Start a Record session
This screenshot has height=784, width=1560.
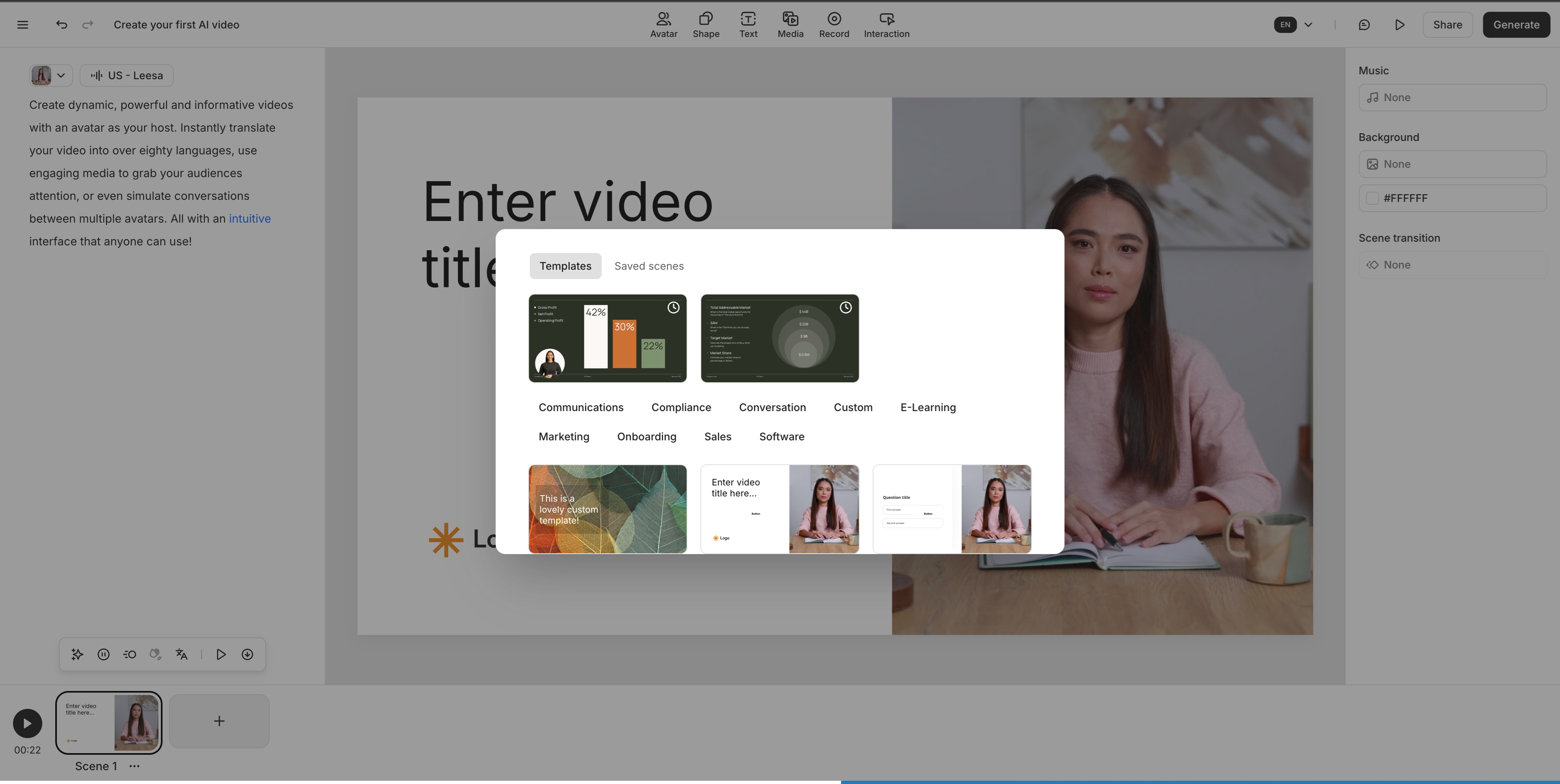834,24
